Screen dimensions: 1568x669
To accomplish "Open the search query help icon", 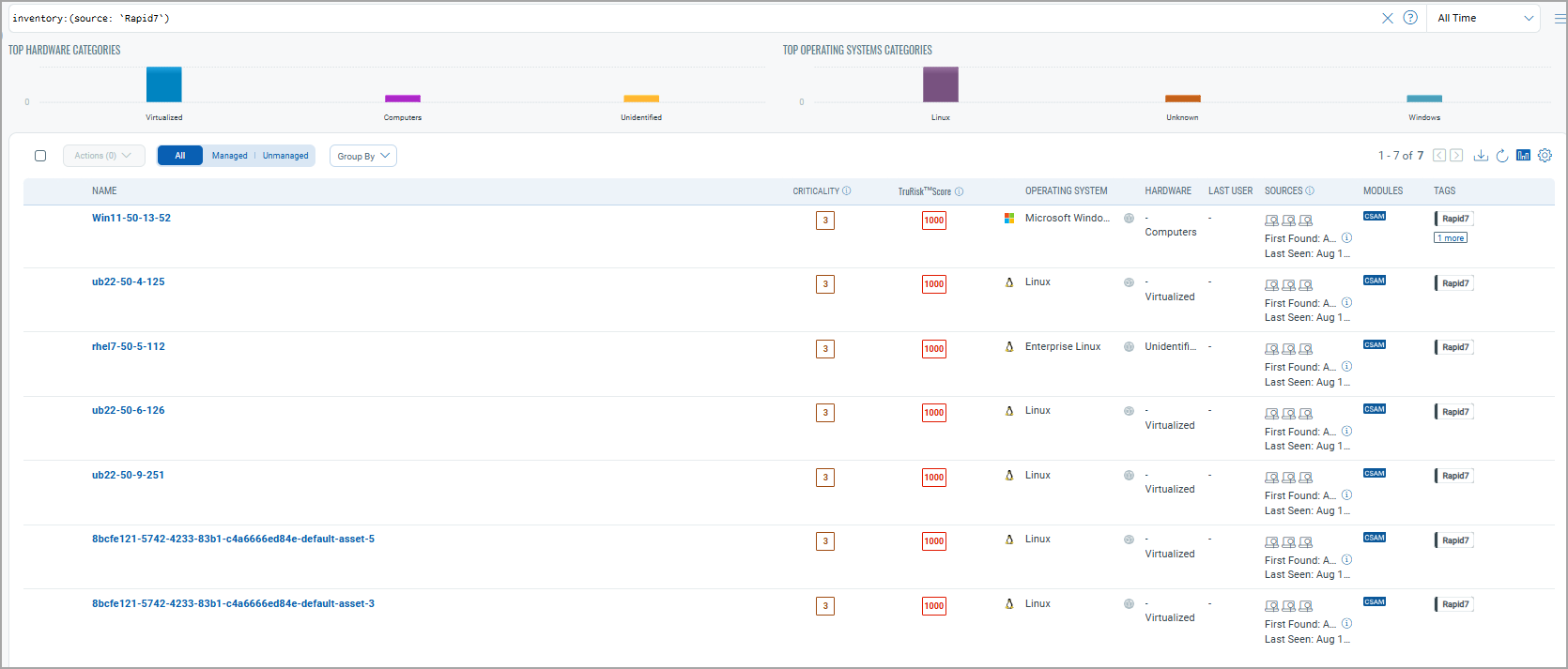I will (1410, 18).
